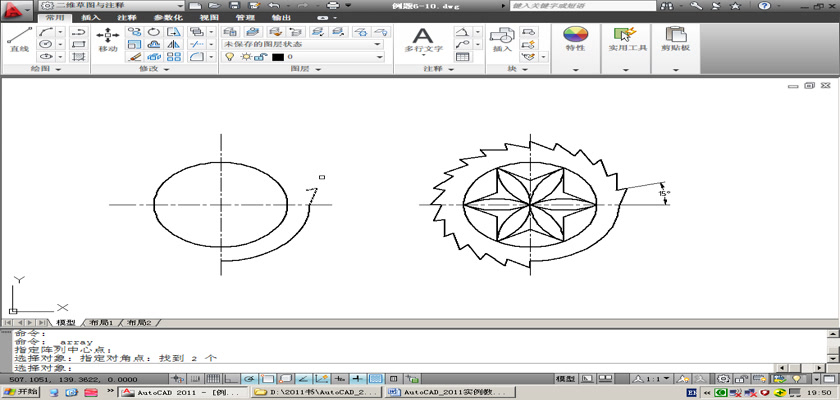Switch to the Layout1 (布局1) tab
Viewport: 840px width, 400px height.
[x=100, y=323]
